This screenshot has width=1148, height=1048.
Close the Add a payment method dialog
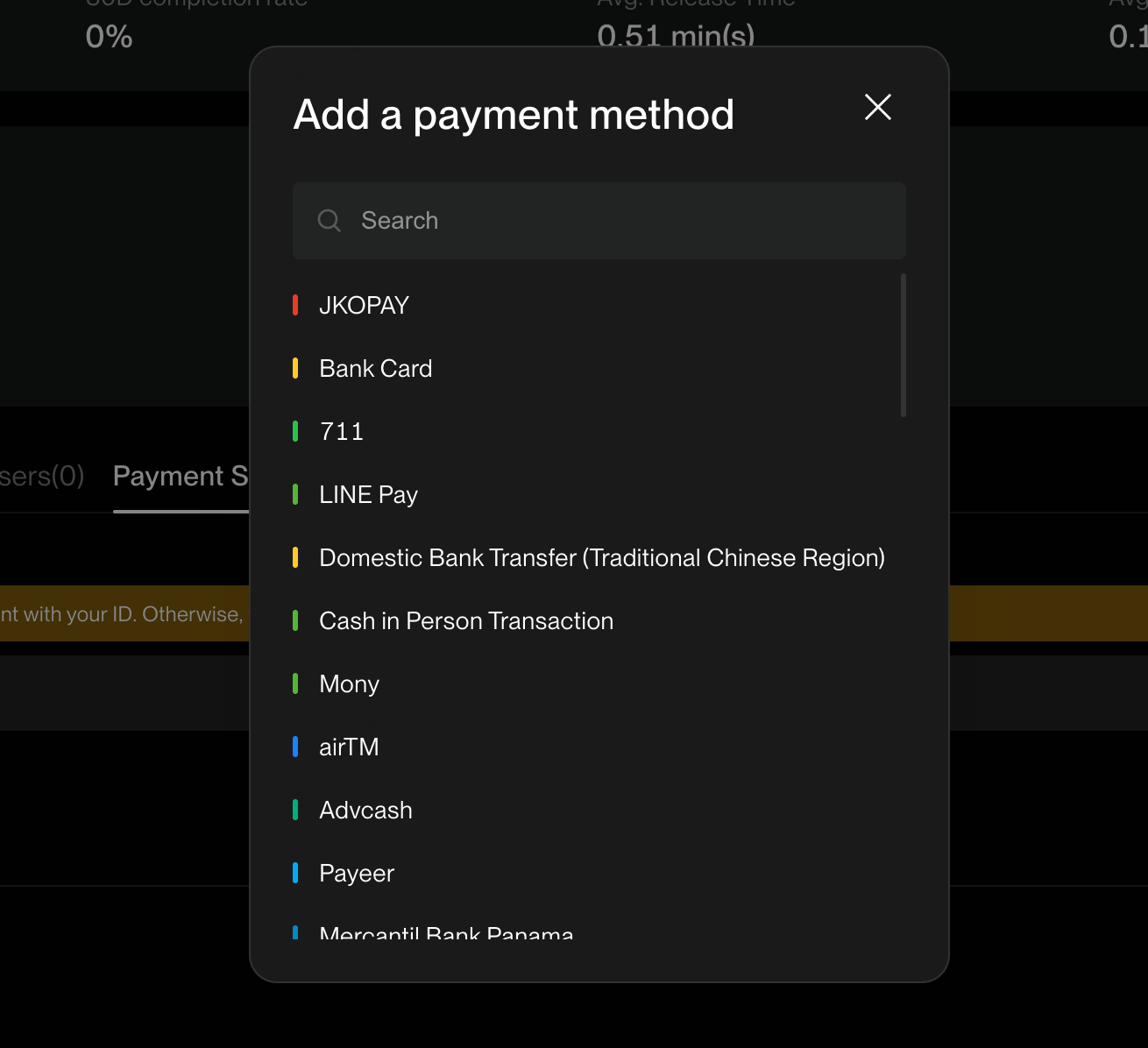click(x=877, y=108)
